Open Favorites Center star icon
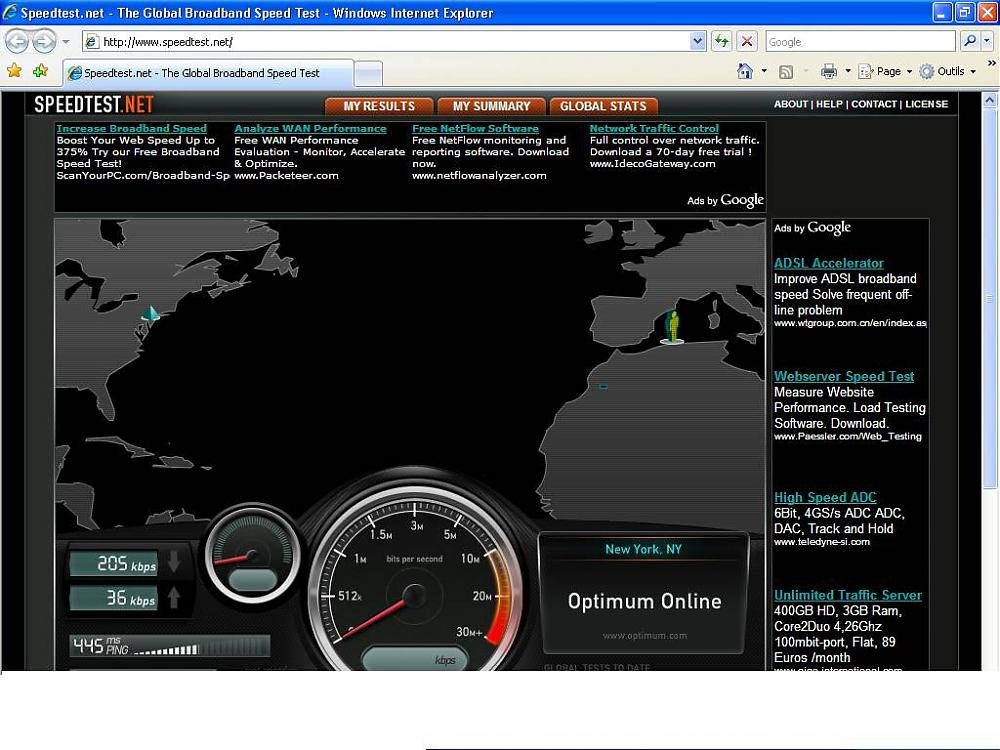This screenshot has height=750, width=1000. coord(14,71)
